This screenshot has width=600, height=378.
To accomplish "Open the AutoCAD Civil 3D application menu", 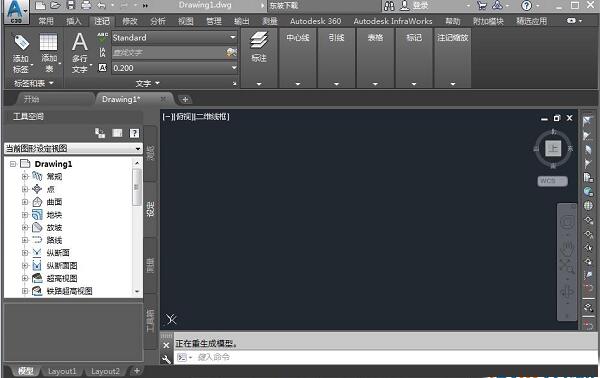I will pos(15,12).
